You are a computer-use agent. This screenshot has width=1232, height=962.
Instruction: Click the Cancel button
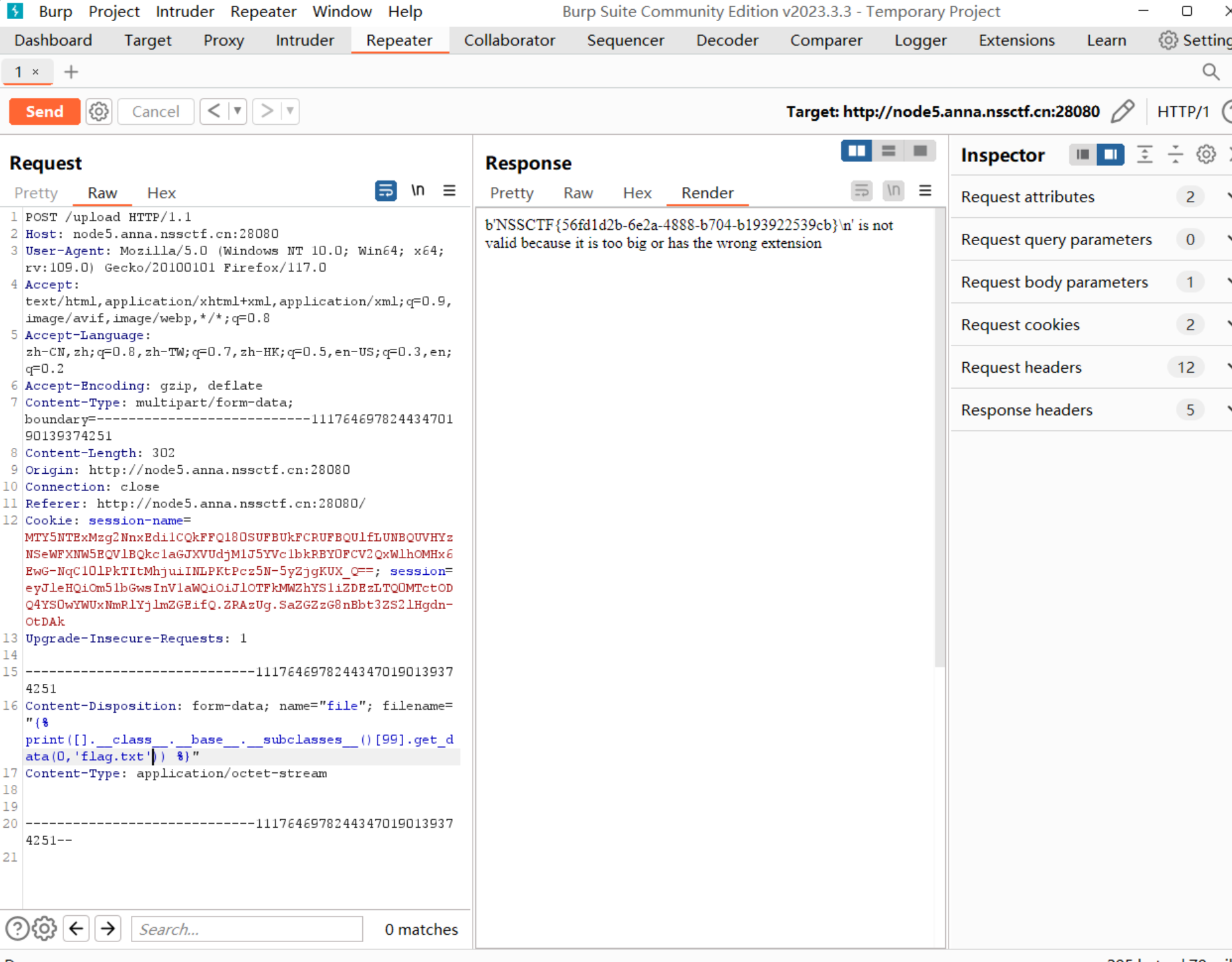coord(155,112)
